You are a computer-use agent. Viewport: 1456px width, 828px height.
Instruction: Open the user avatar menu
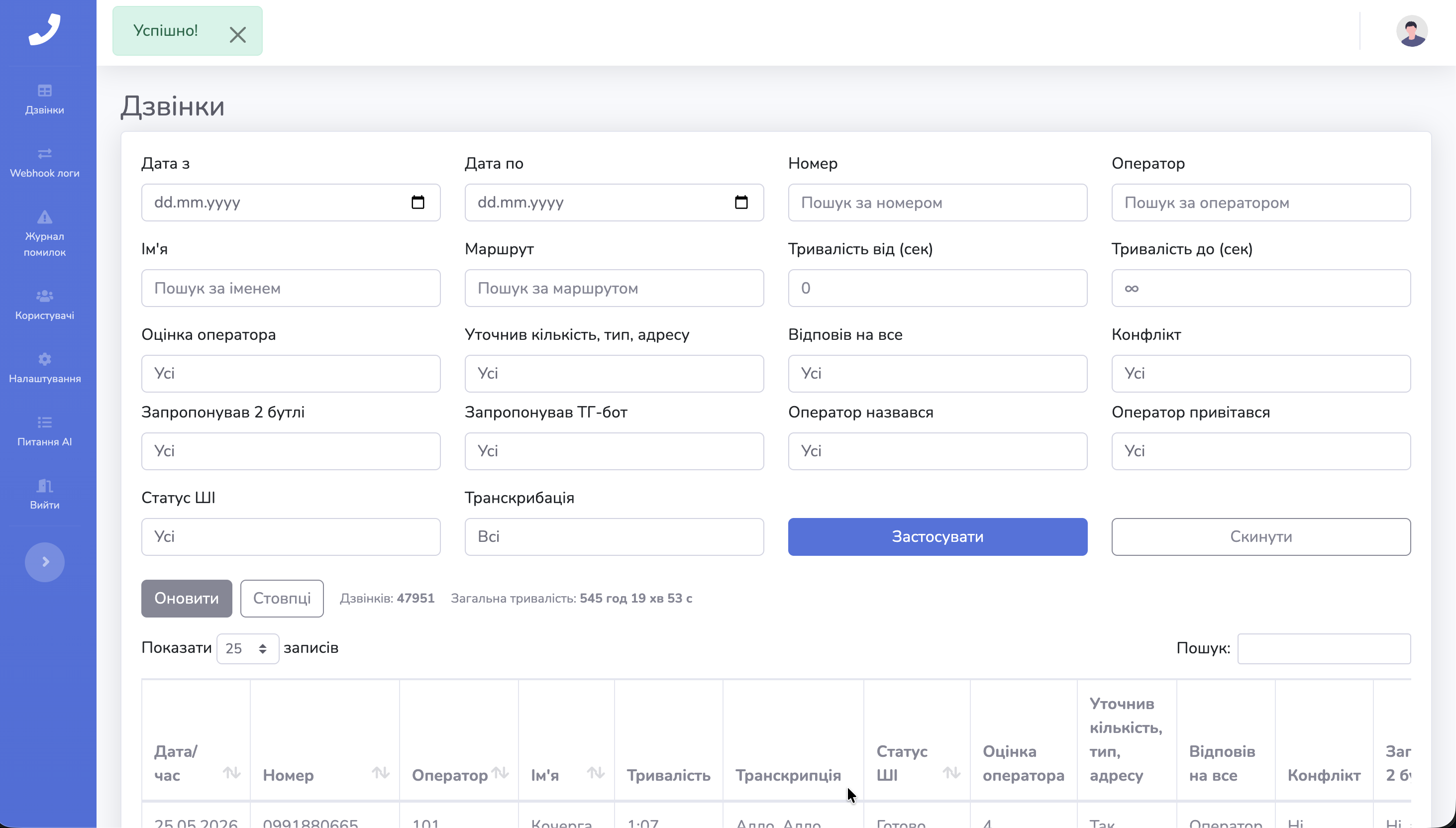1412,31
